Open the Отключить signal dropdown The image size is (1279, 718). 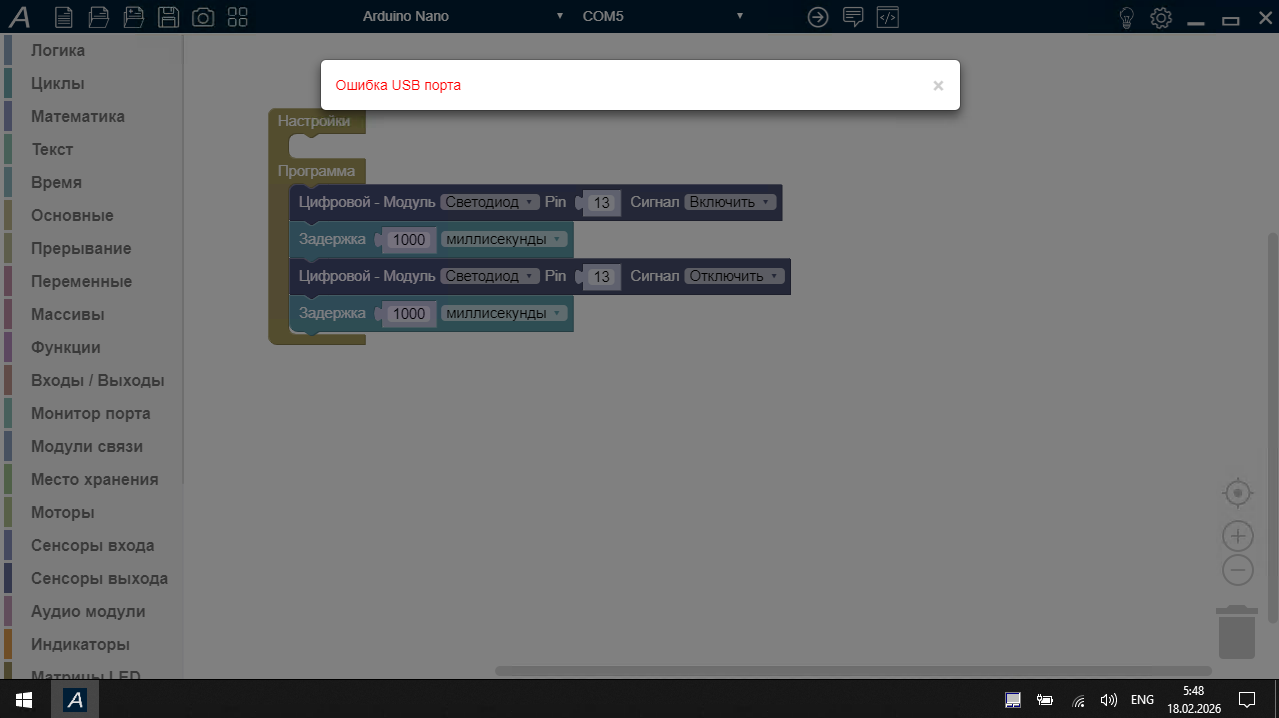coord(734,276)
